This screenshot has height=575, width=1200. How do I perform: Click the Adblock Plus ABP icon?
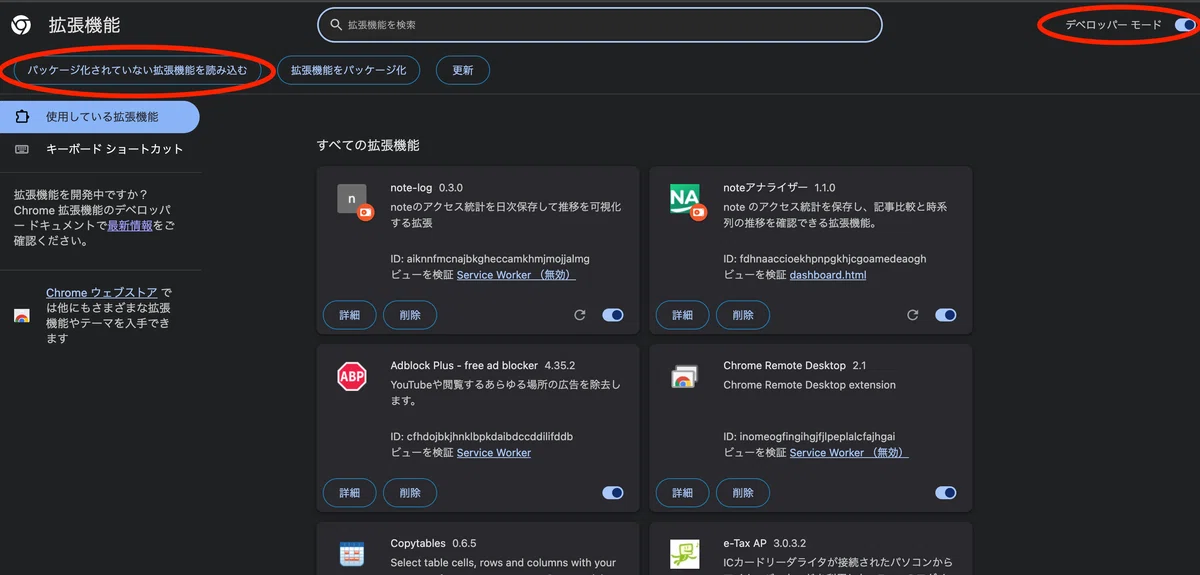point(352,377)
